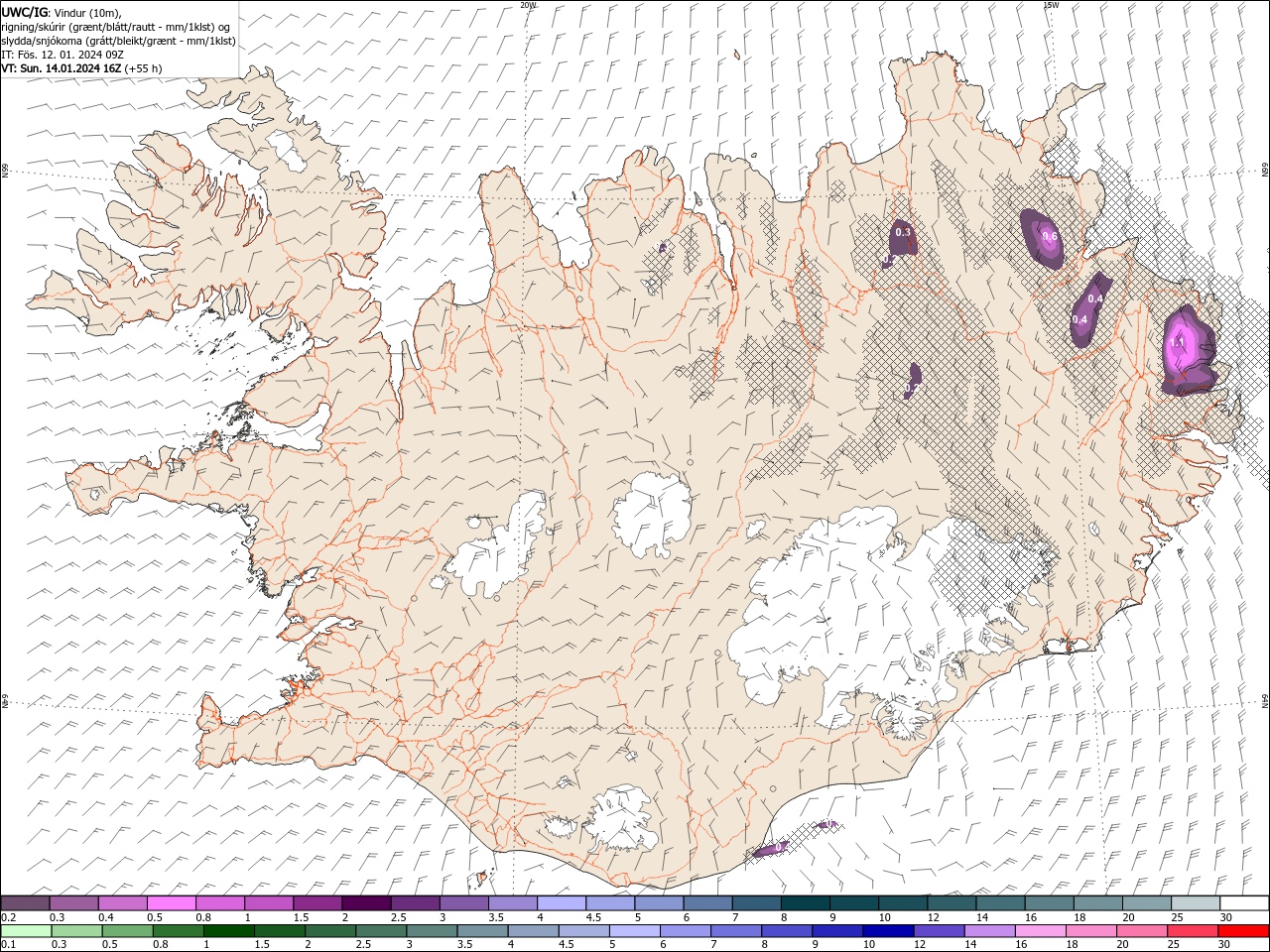Click the 2–2.5 darkest purple snow scale swatch
1270x952 pixels.
pos(365,903)
